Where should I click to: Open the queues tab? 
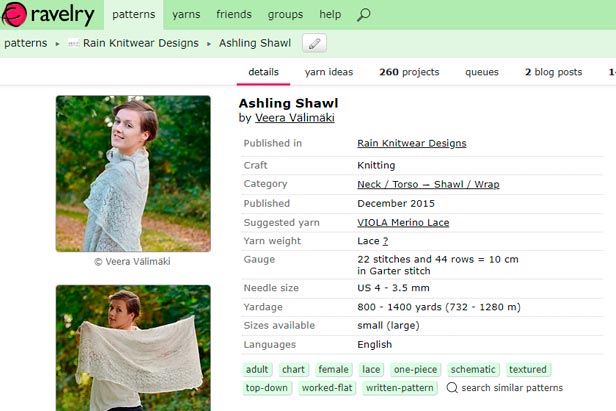(482, 72)
